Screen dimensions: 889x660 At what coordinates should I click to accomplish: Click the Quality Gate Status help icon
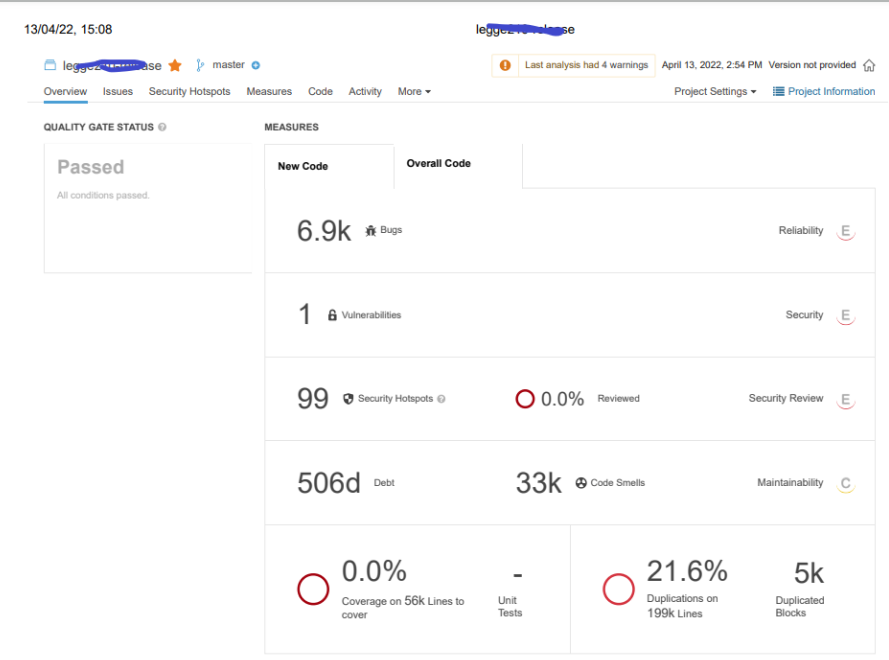[x=162, y=127]
